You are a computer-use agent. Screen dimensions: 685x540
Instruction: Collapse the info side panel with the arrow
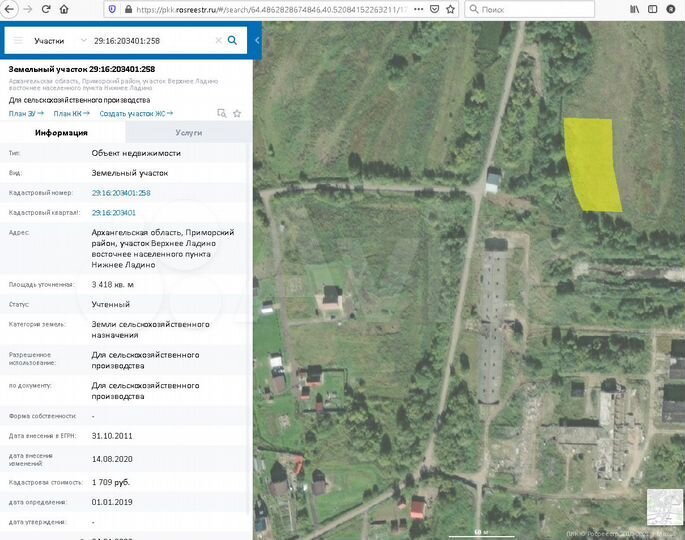257,41
